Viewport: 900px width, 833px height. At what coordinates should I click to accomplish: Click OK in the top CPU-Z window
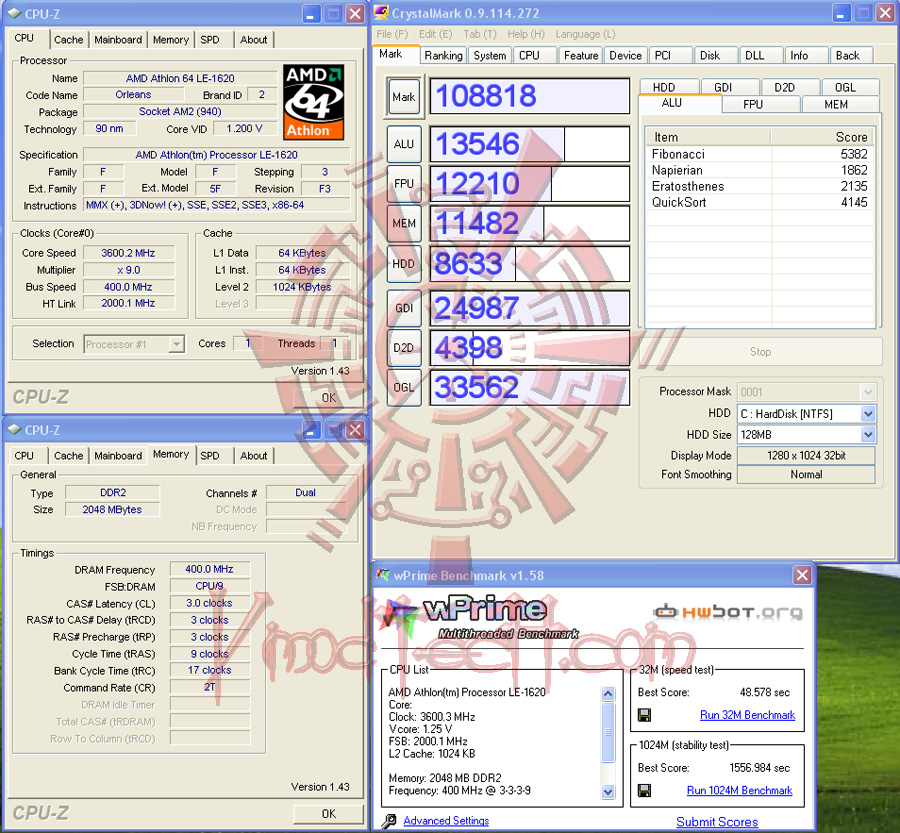pos(328,397)
